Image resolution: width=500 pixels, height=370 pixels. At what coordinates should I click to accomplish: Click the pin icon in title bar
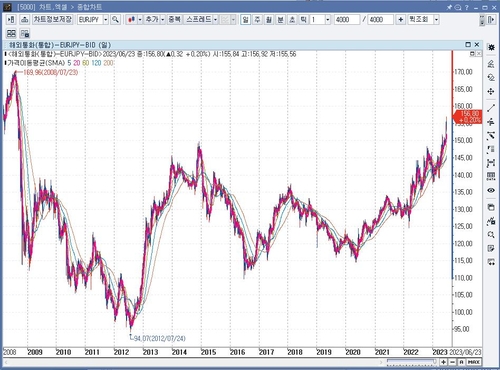pyautogui.click(x=449, y=7)
